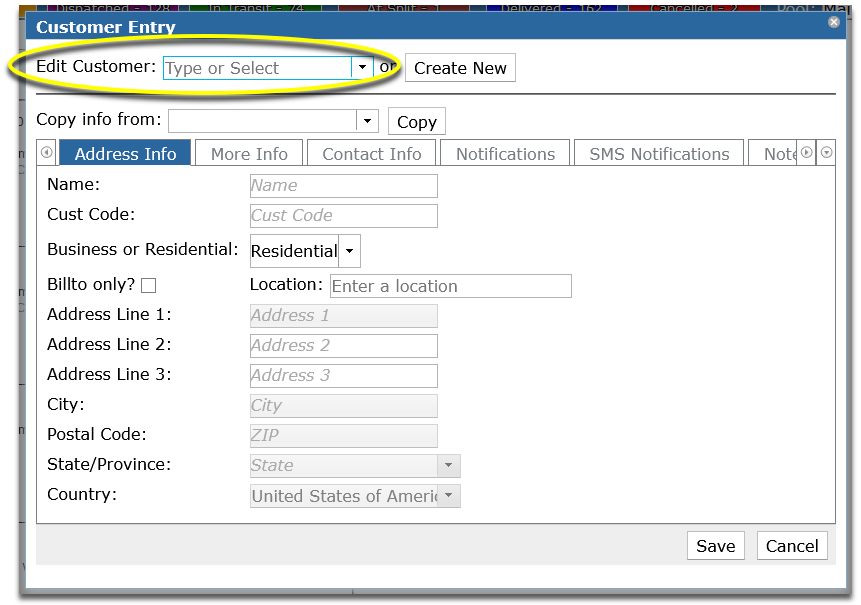Toggle the Billto only checkbox
This screenshot has height=605, width=861.
click(148, 285)
